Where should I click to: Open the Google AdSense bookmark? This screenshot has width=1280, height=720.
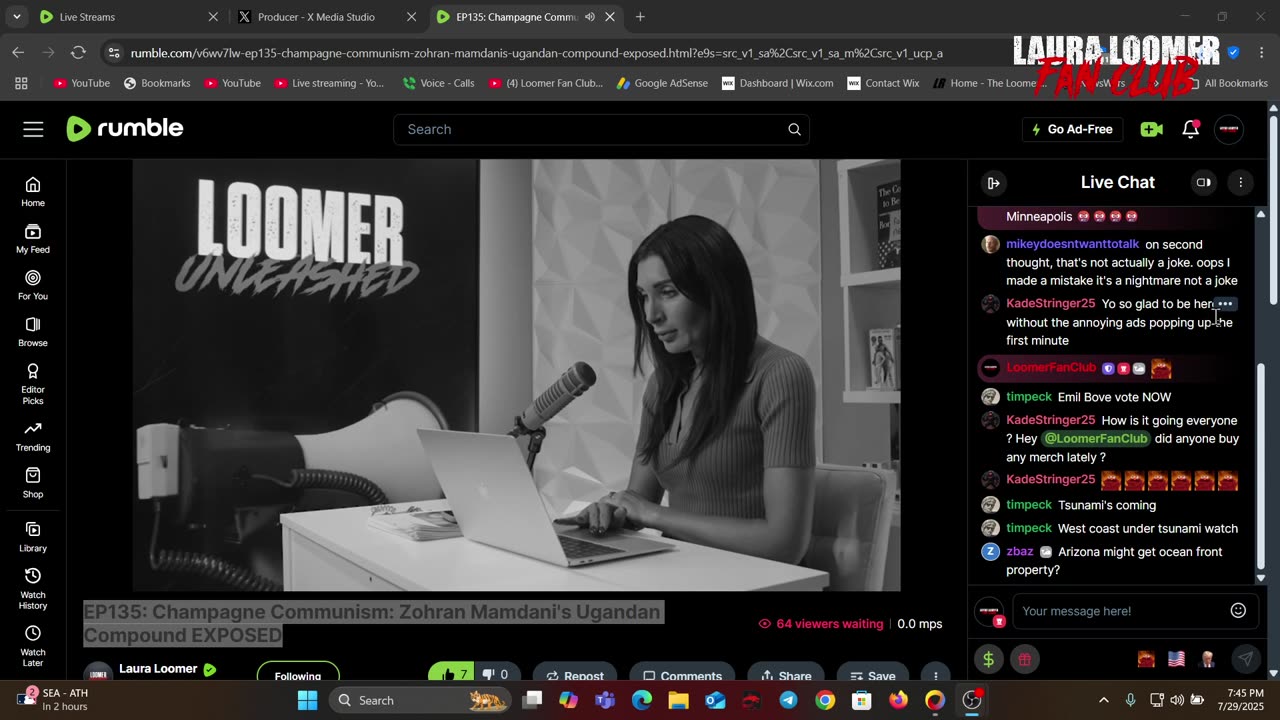[661, 83]
